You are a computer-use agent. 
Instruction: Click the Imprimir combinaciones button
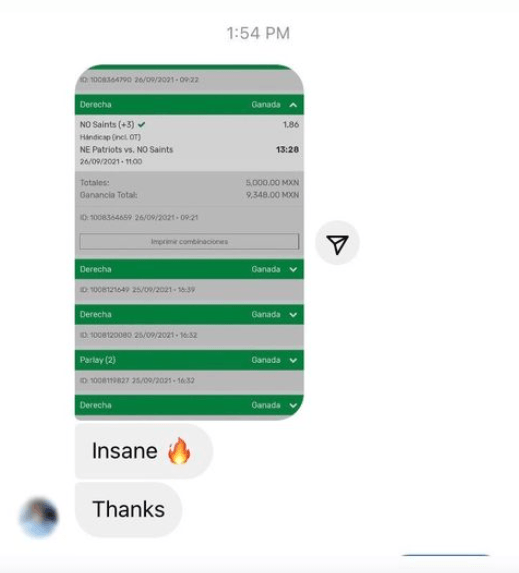coord(189,242)
